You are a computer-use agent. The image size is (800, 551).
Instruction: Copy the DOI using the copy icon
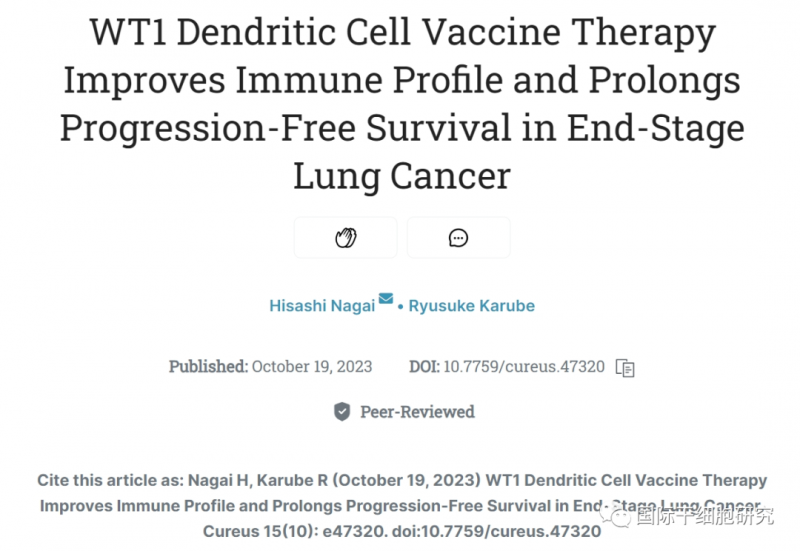pyautogui.click(x=626, y=367)
